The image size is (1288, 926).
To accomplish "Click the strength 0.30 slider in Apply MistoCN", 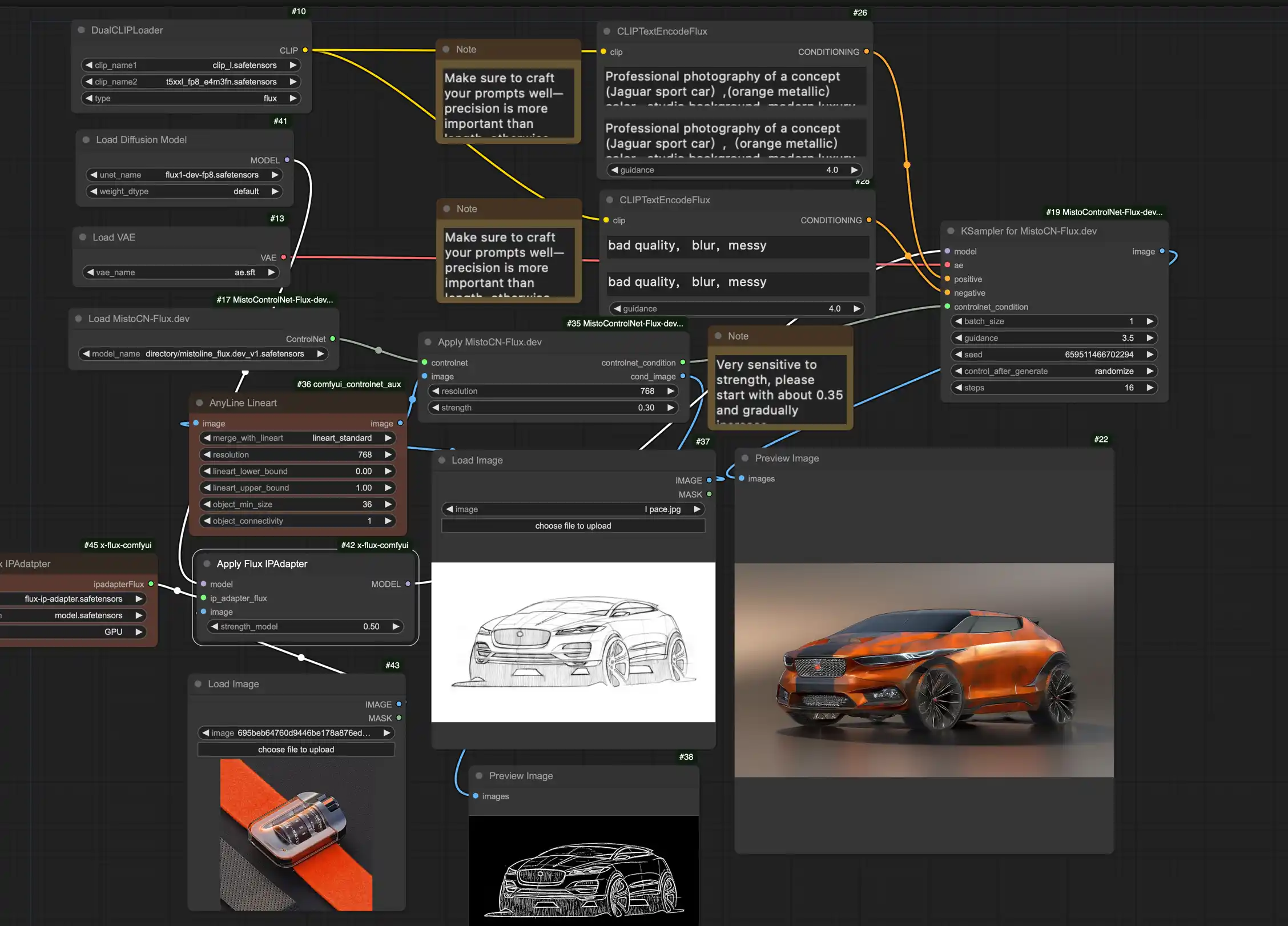I will point(553,408).
